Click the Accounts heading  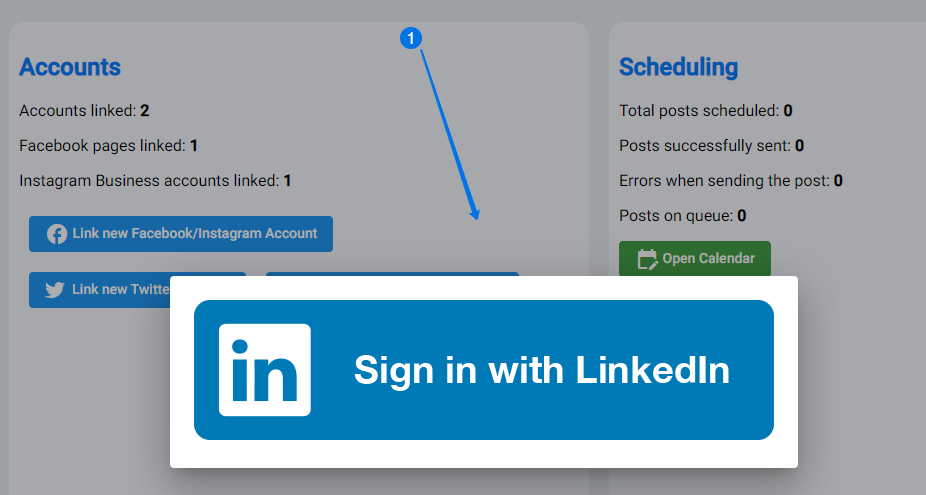tap(70, 67)
